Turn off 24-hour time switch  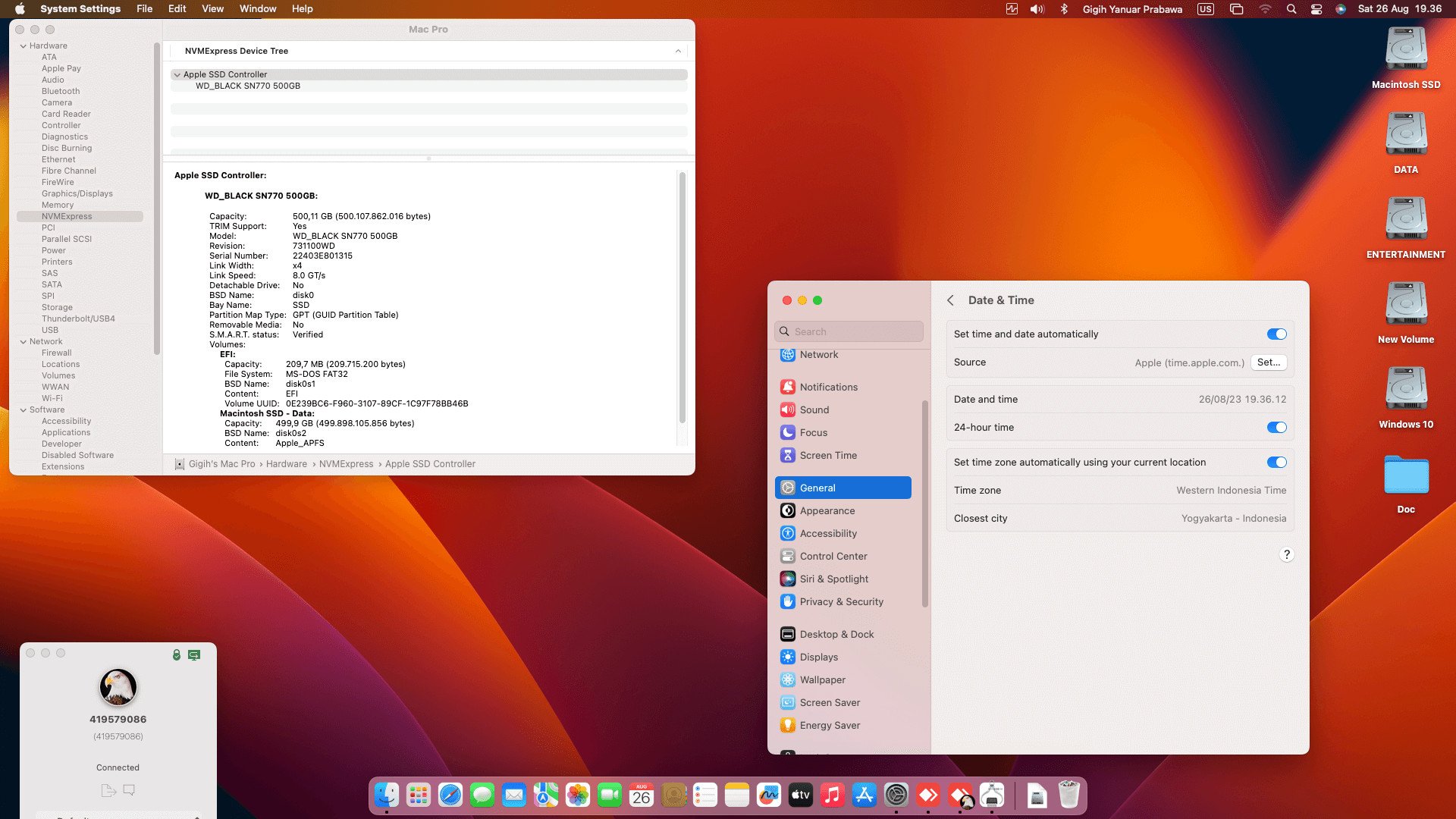click(x=1276, y=428)
